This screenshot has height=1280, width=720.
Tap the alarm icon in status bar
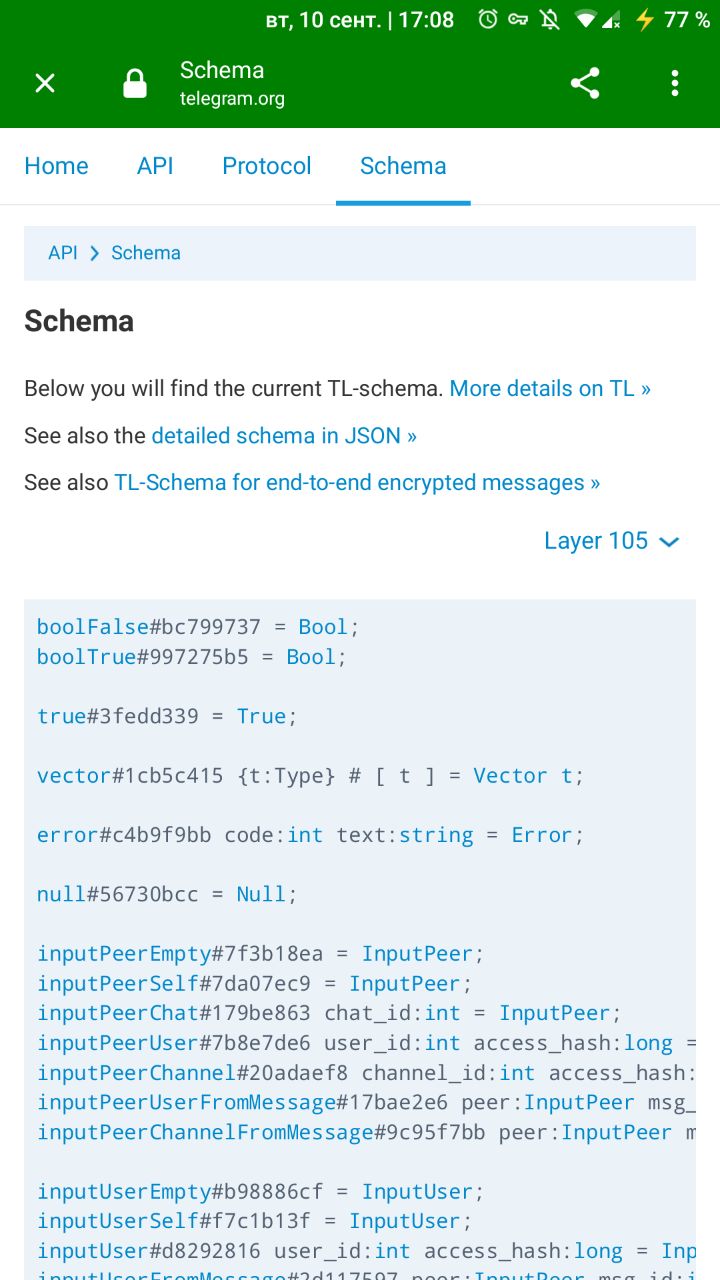click(488, 20)
